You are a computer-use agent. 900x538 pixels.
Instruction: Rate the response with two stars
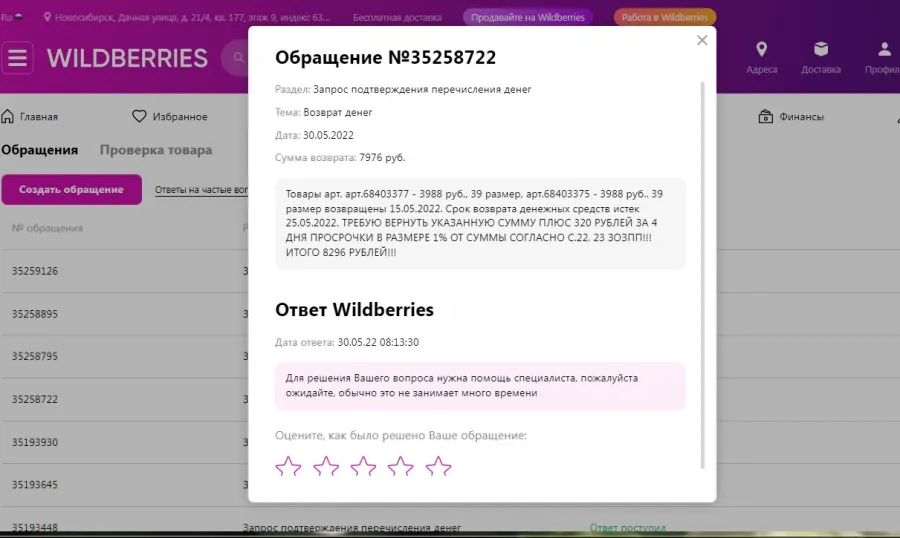[326, 466]
